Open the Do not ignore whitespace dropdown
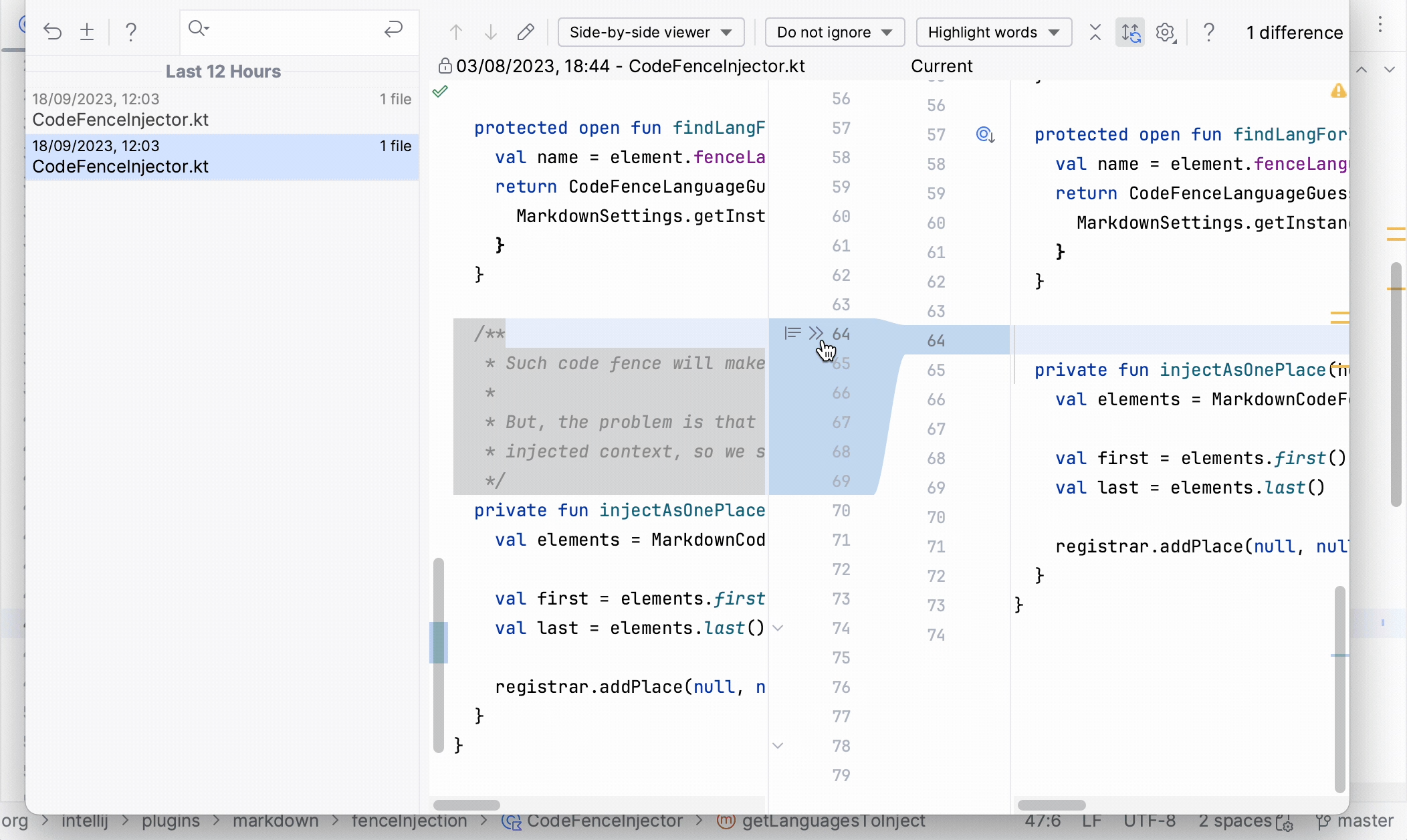This screenshot has height=840, width=1407. [x=833, y=31]
